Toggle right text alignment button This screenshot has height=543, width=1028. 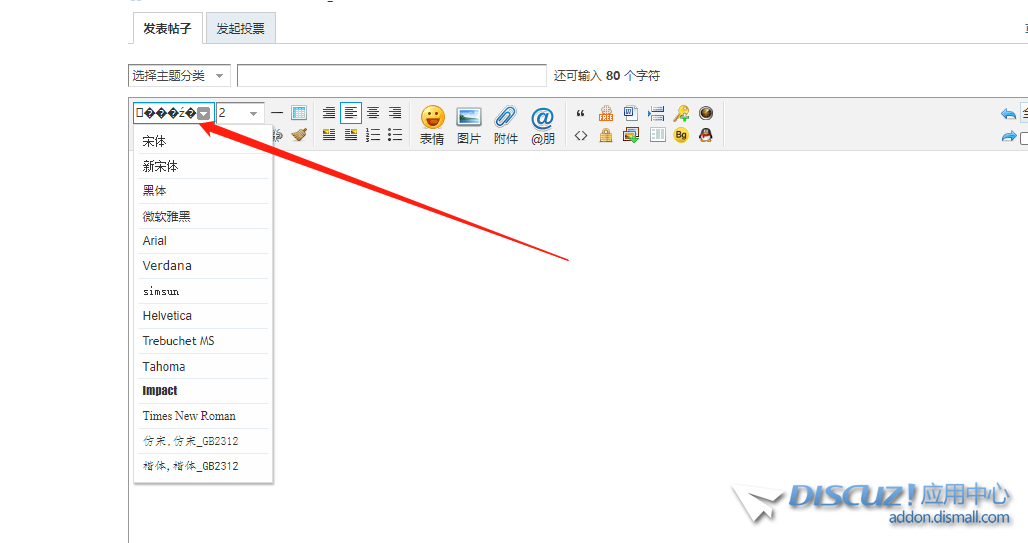395,114
